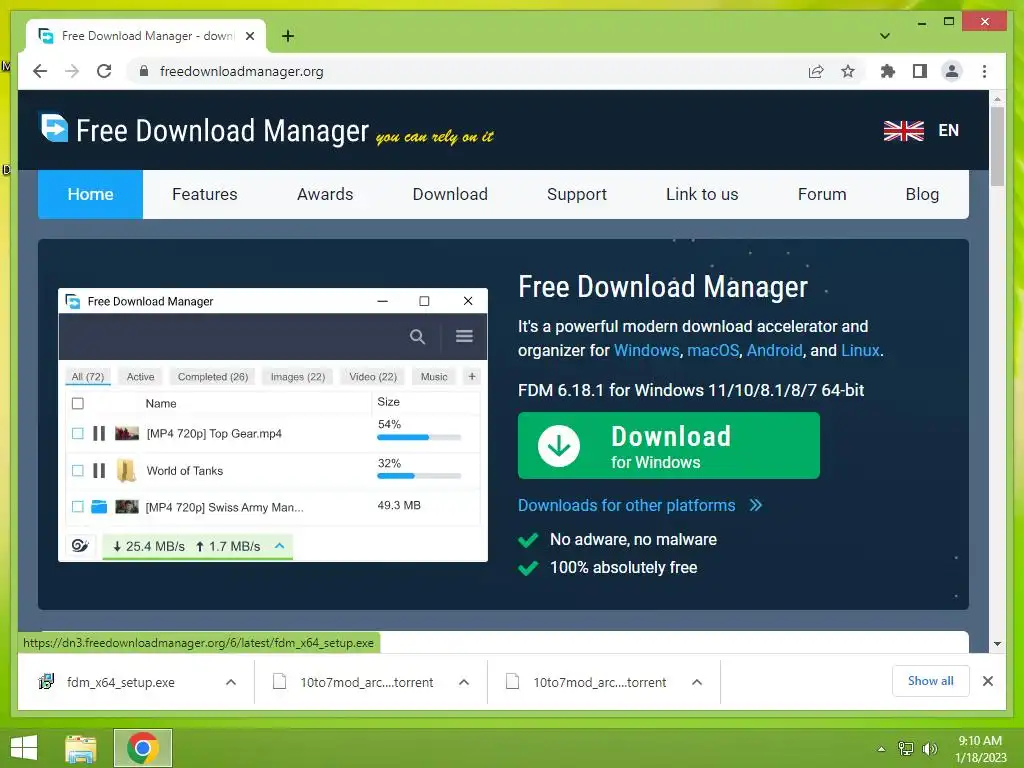This screenshot has width=1024, height=768.
Task: Open the Awards nav item
Action: click(x=325, y=194)
